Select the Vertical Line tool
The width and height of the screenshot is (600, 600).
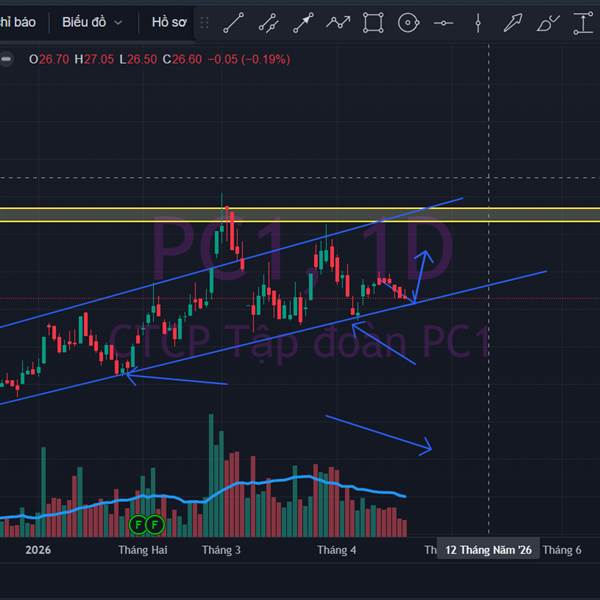coord(478,23)
